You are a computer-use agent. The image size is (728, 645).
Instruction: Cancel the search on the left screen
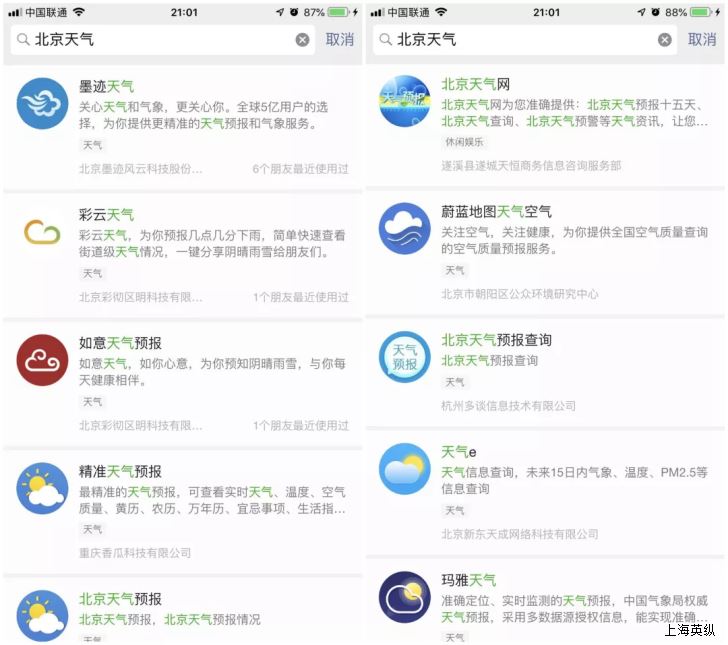click(339, 39)
